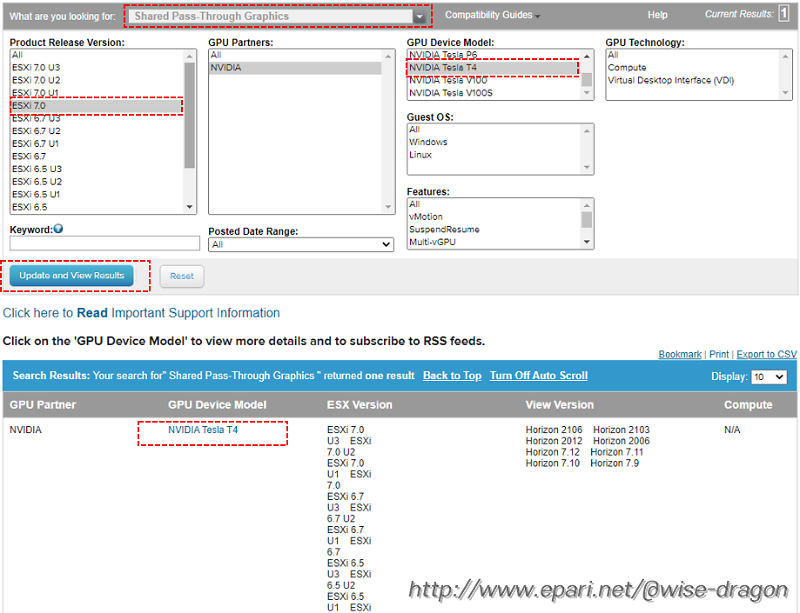Select ESXi 6.5 U1 release version
This screenshot has height=613, width=800.
pos(97,194)
